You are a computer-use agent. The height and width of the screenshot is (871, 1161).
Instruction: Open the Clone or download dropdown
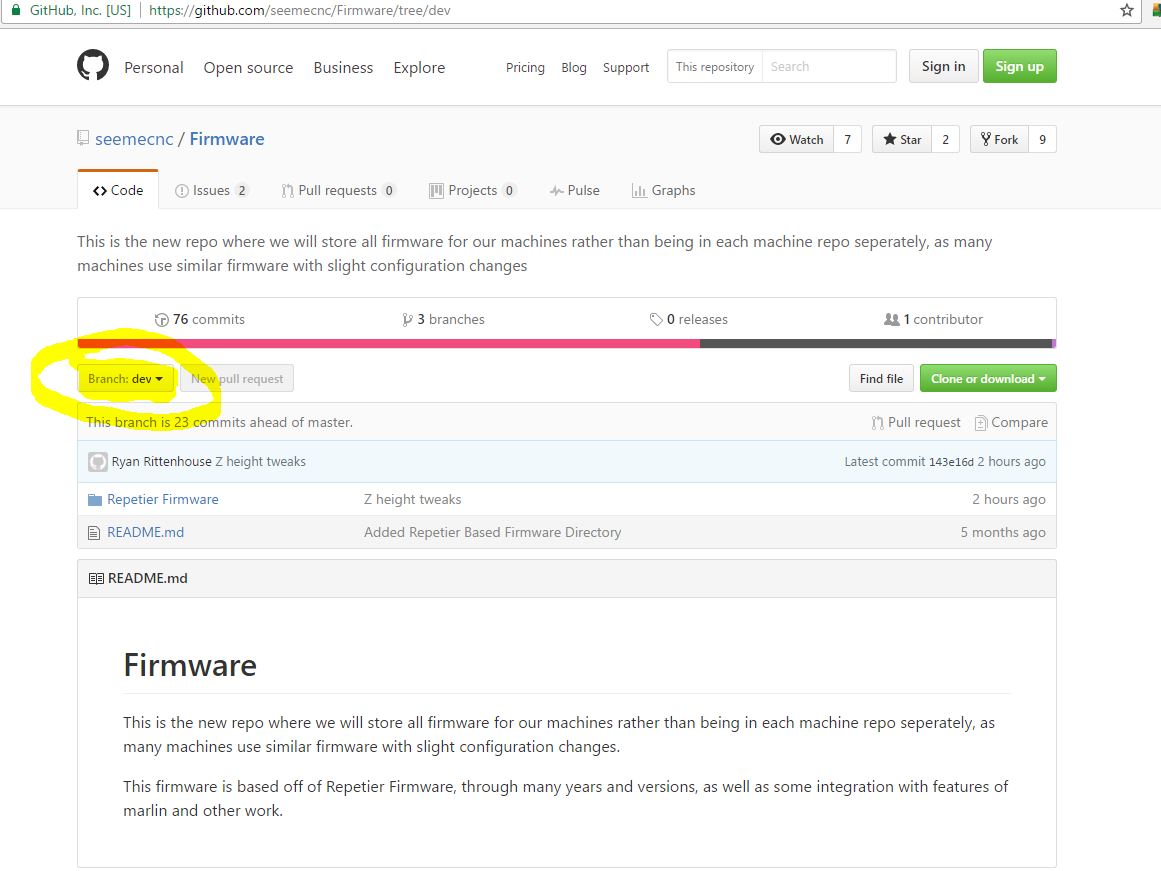[987, 378]
